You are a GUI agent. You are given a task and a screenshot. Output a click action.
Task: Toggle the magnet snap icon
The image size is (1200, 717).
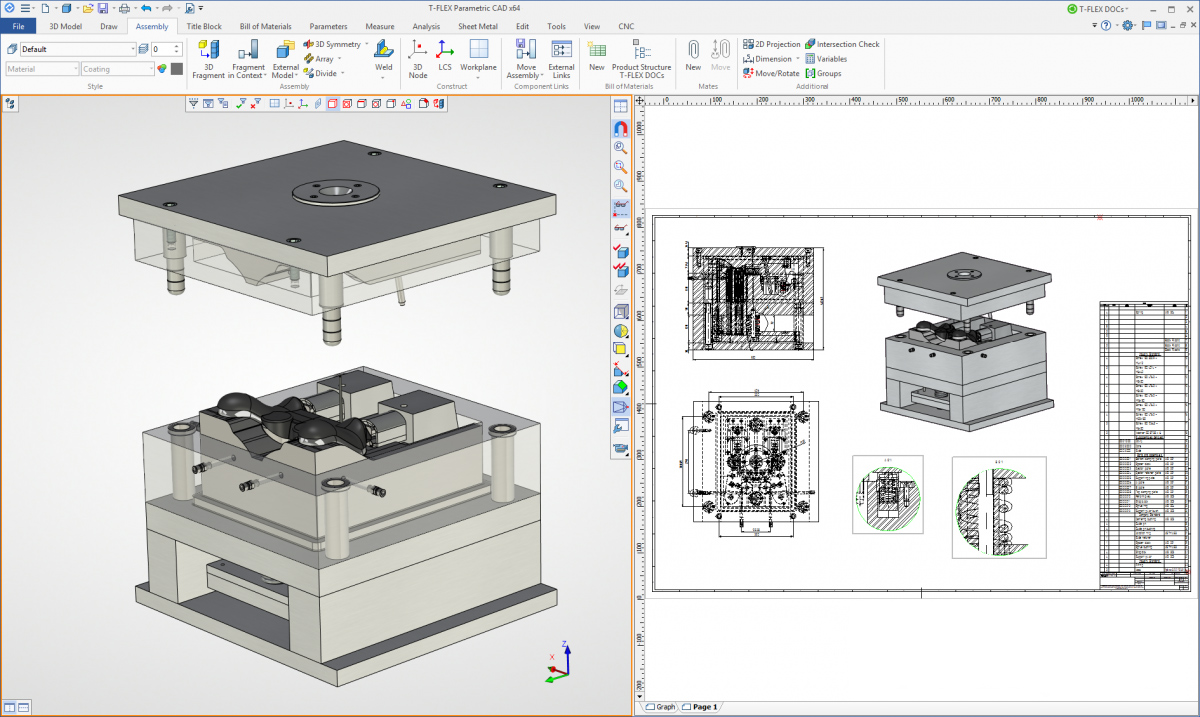tap(620, 127)
